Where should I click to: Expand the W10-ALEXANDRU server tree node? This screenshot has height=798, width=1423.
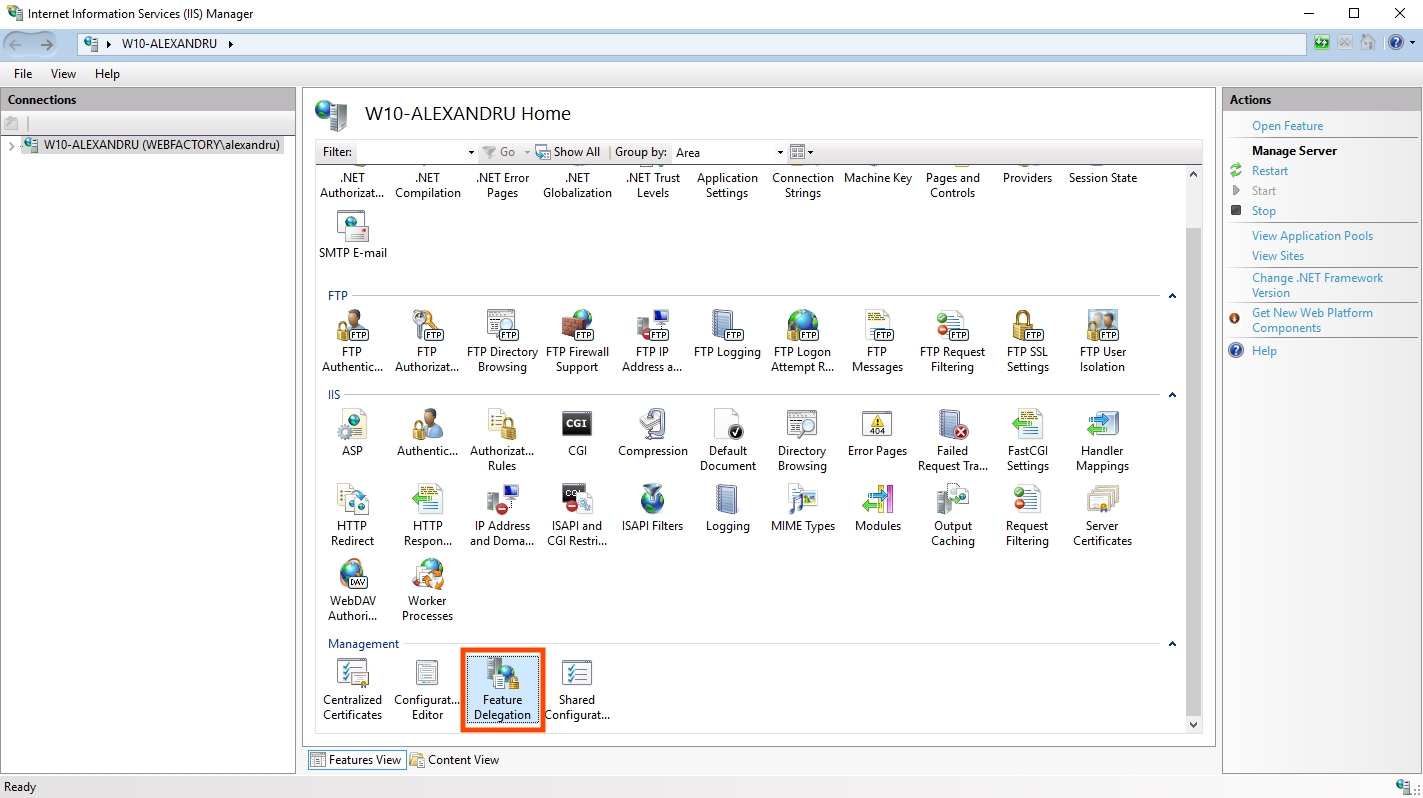click(11, 146)
